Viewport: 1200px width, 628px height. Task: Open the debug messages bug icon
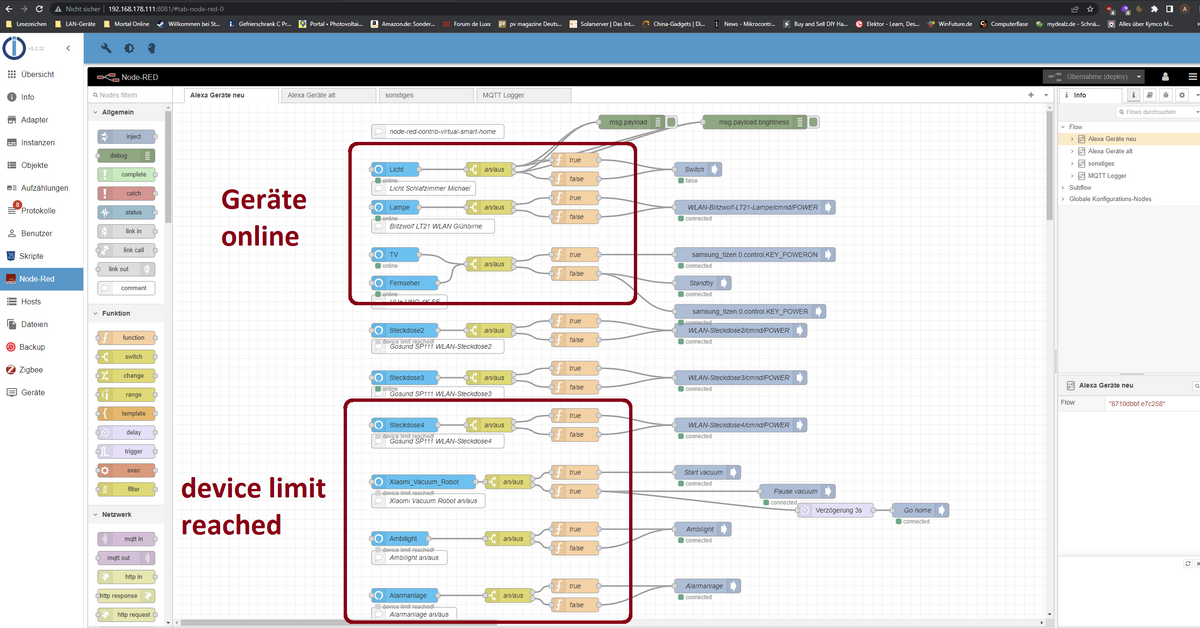point(1166,95)
